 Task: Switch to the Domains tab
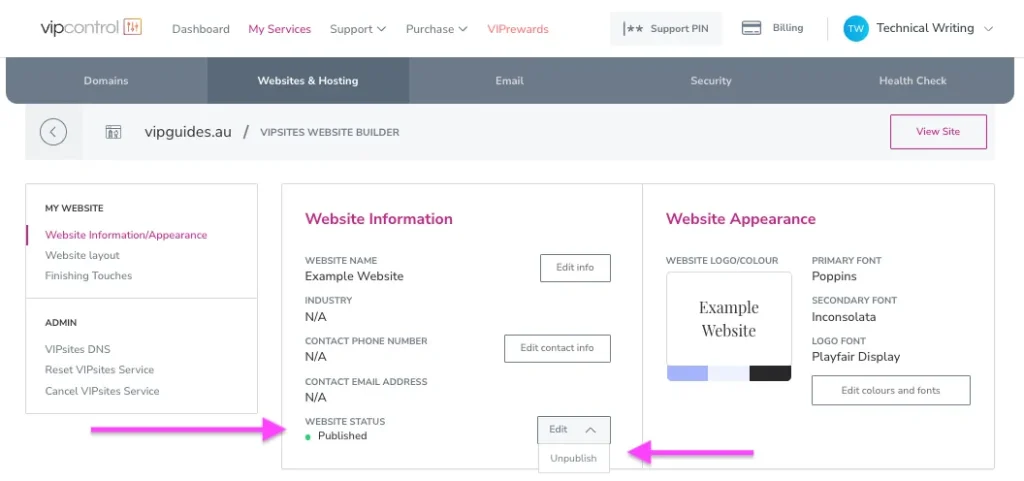coord(106,81)
